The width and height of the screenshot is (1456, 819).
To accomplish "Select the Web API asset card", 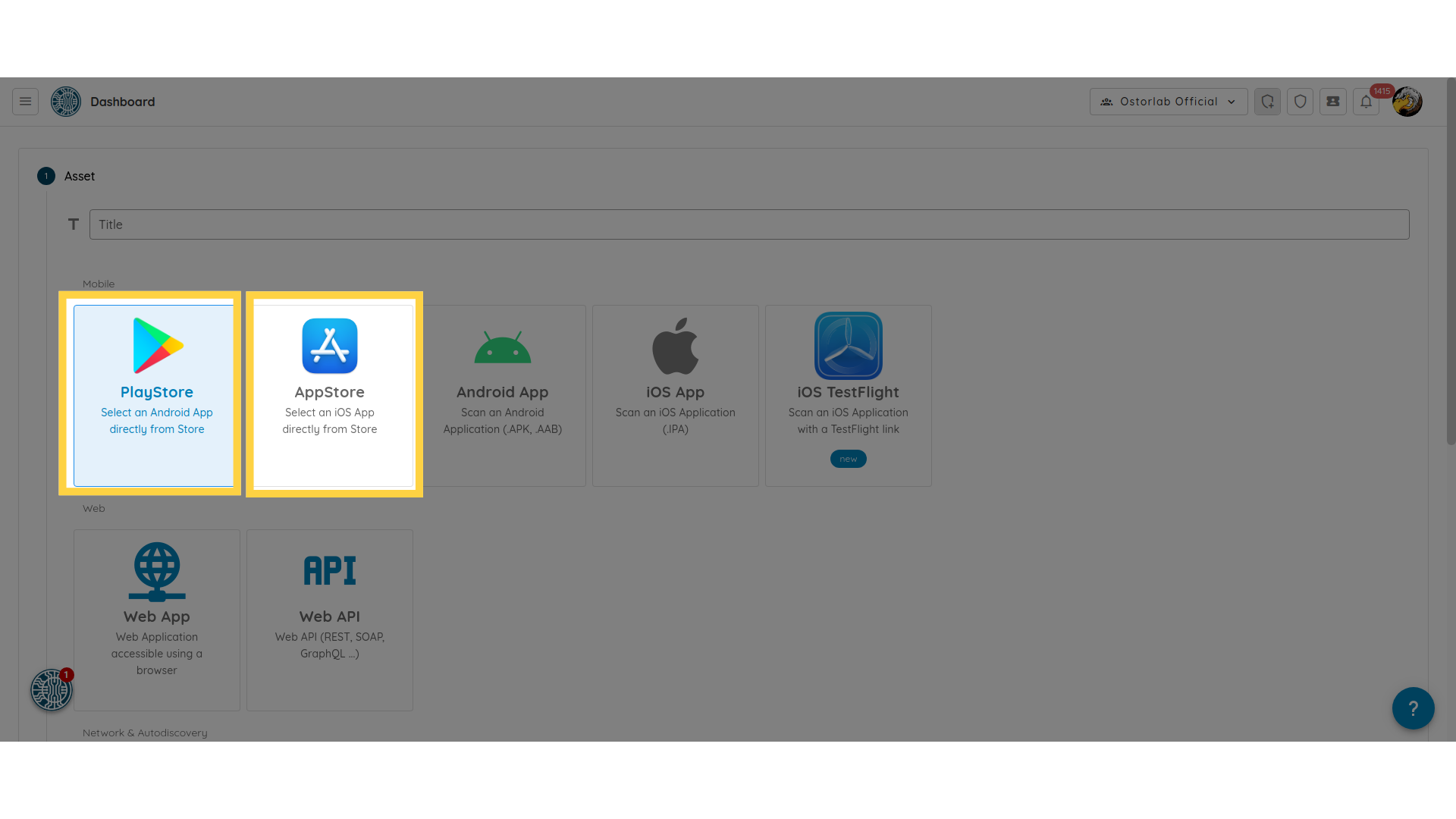I will tap(330, 620).
